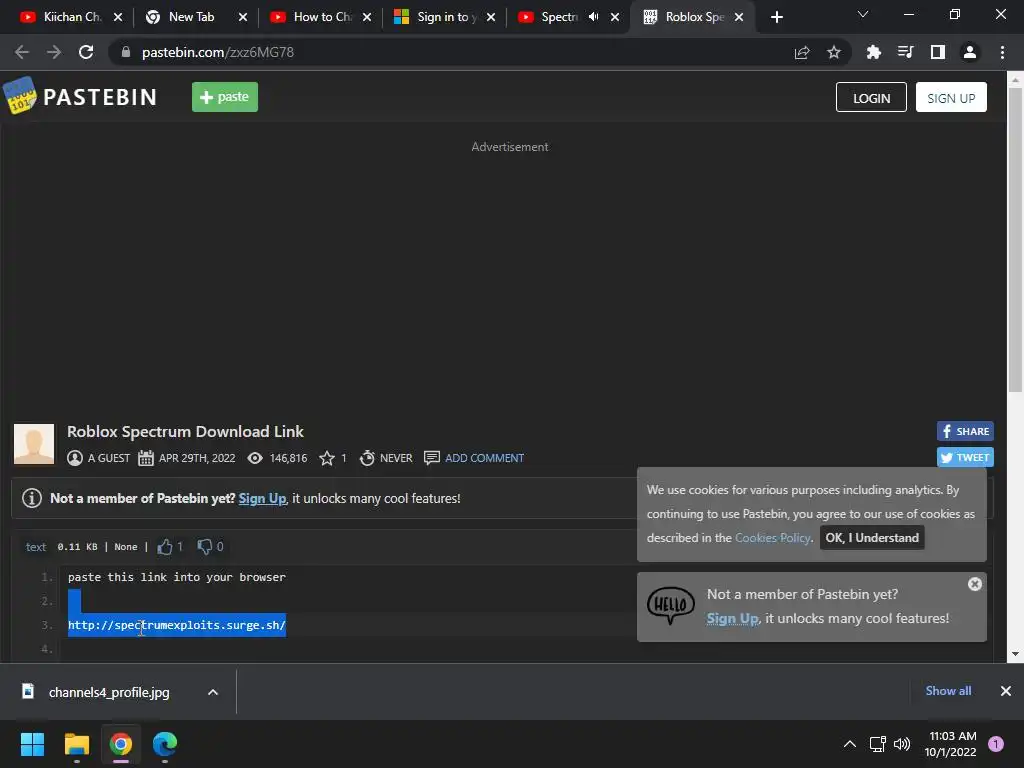Click Chrome icon in taskbar

click(x=121, y=744)
